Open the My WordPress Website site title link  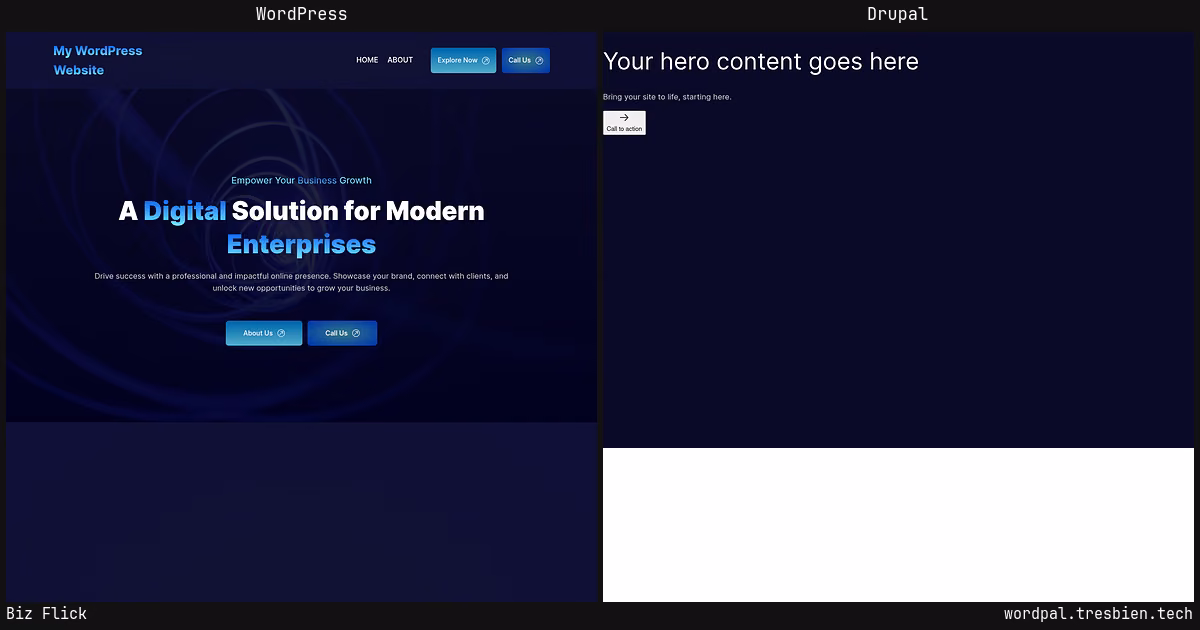tap(98, 60)
